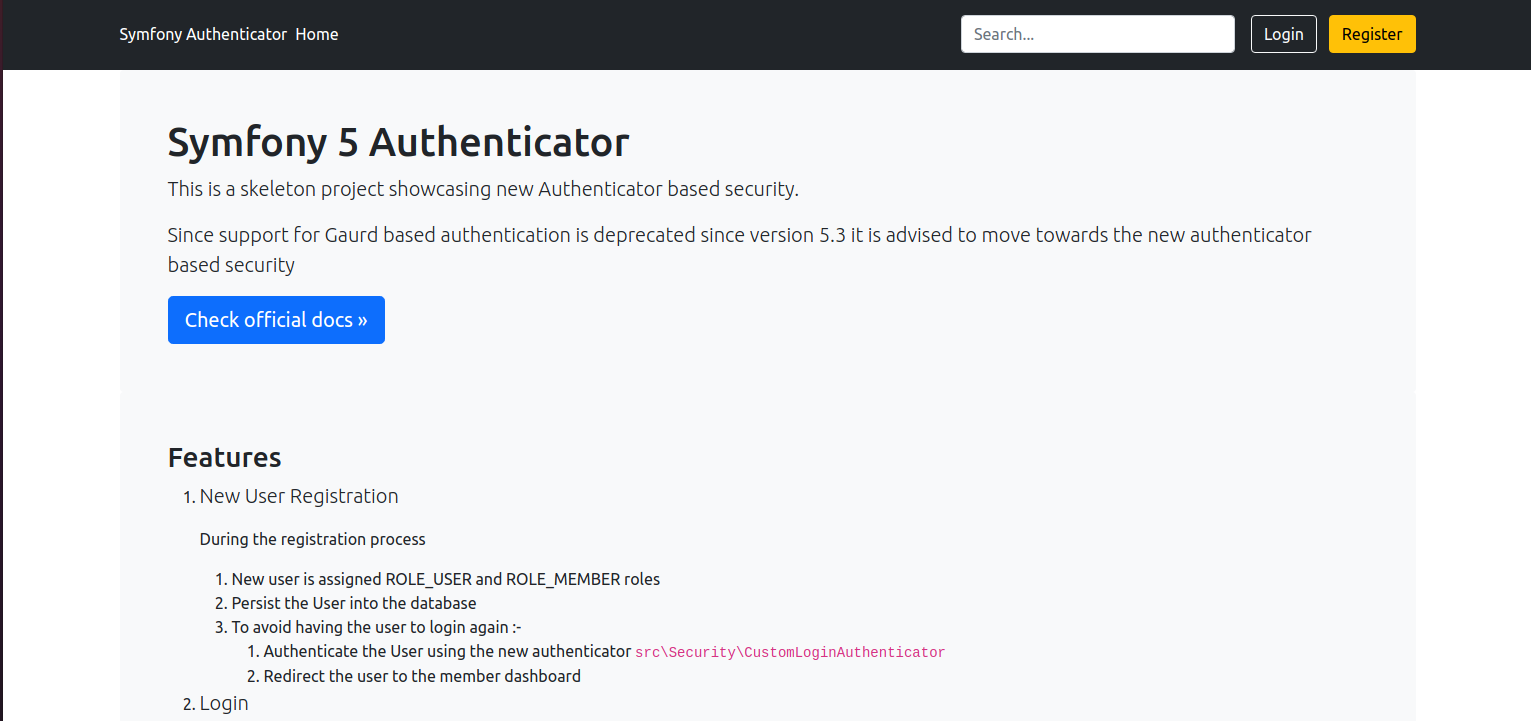This screenshot has width=1531, height=721.
Task: Click the Login item under Features
Action: pyautogui.click(x=223, y=703)
